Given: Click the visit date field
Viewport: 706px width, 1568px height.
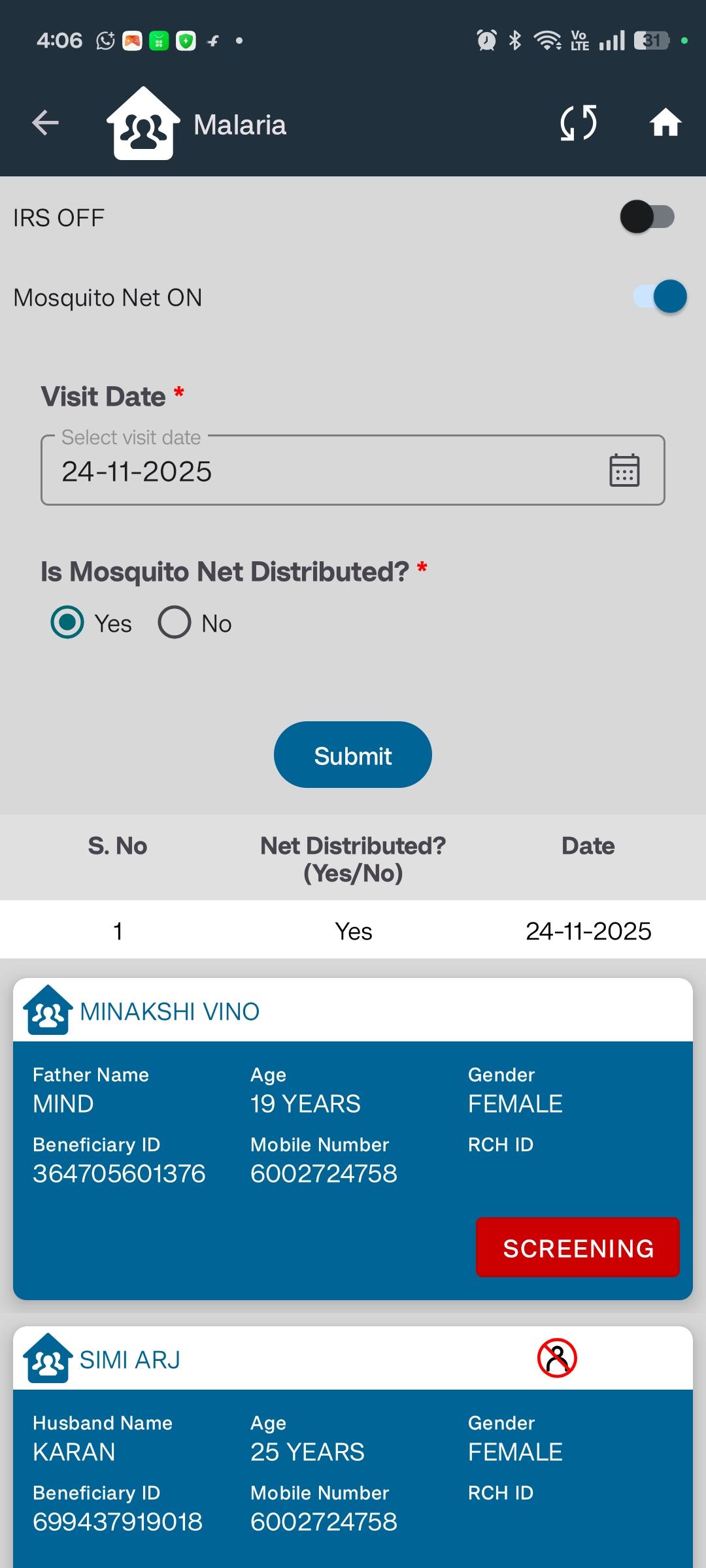Looking at the screenshot, I should pyautogui.click(x=353, y=470).
